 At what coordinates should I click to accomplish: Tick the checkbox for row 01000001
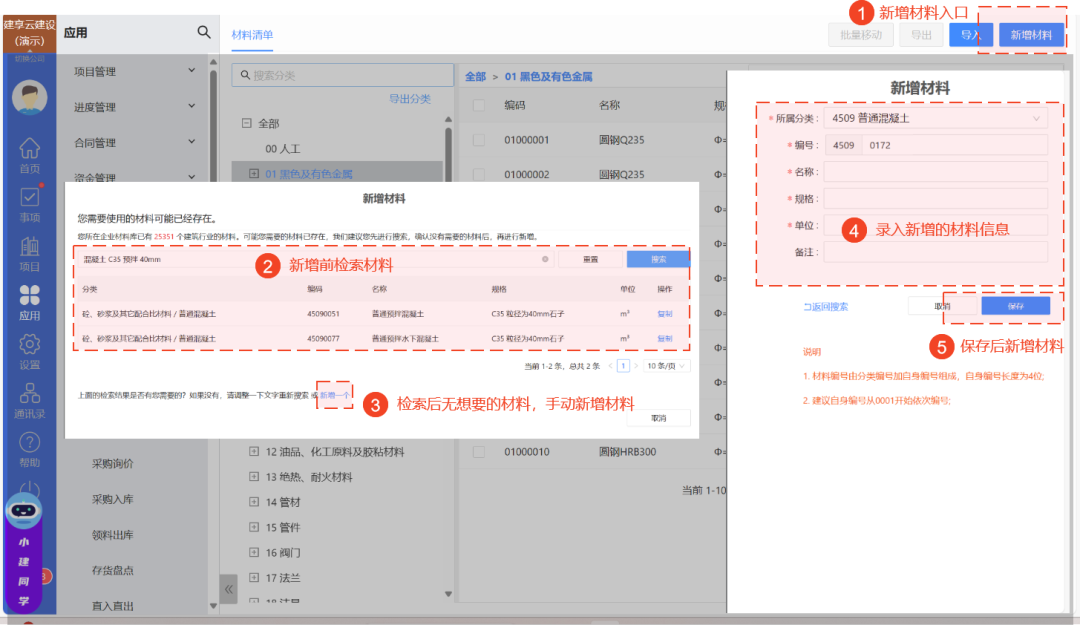click(x=479, y=140)
